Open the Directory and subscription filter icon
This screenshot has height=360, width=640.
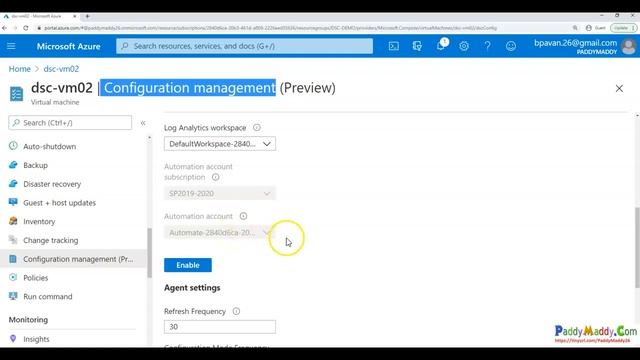(x=417, y=46)
